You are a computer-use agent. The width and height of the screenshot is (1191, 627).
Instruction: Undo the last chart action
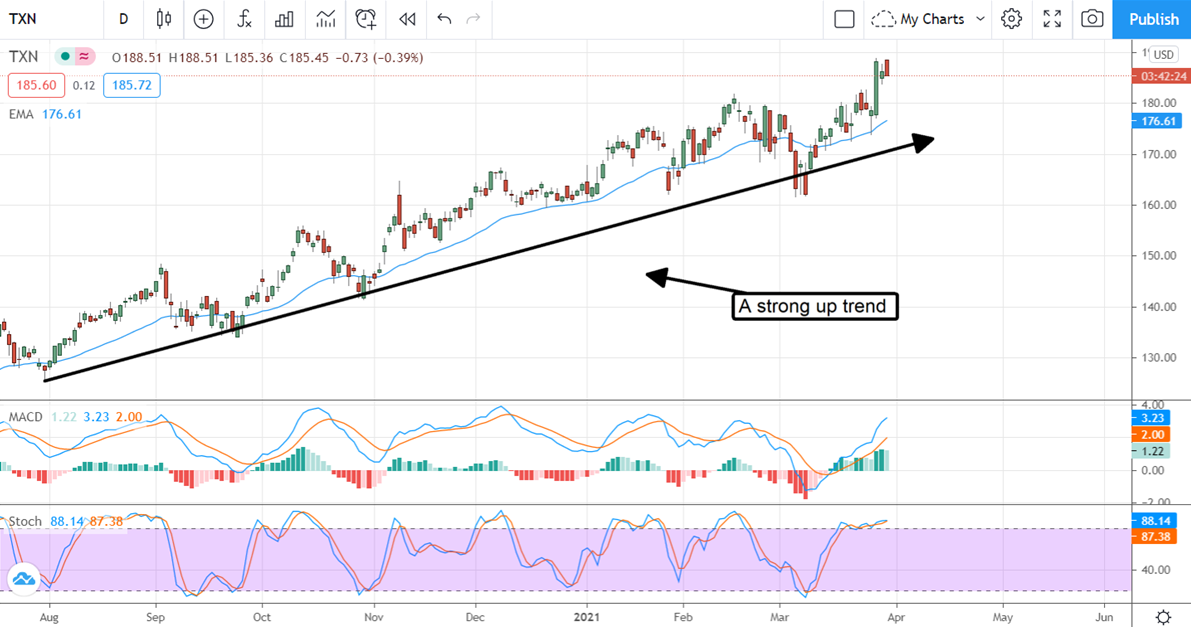click(x=444, y=19)
